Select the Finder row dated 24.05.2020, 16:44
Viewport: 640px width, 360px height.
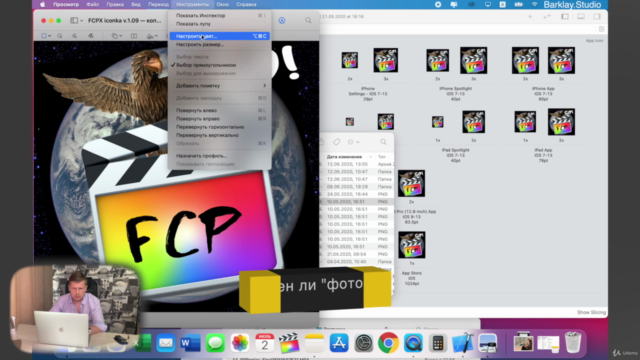(356, 194)
